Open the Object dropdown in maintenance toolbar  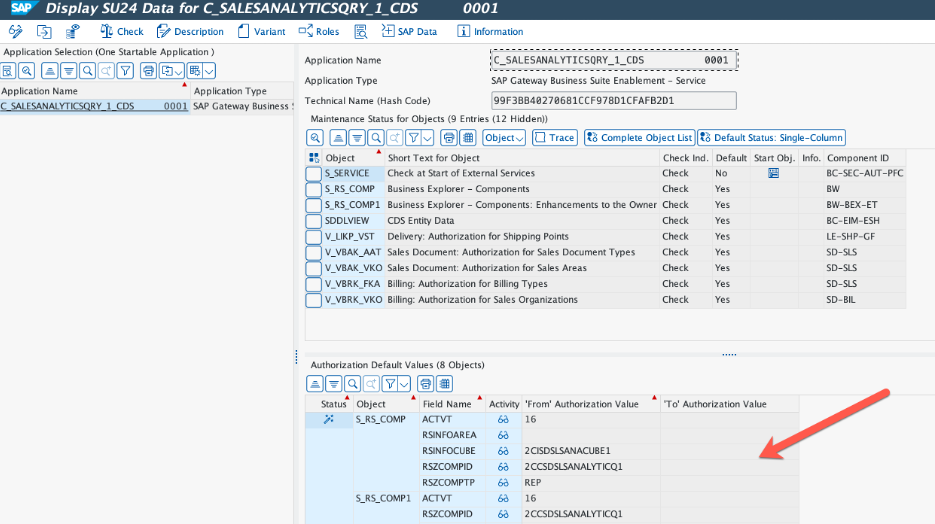[x=504, y=138]
